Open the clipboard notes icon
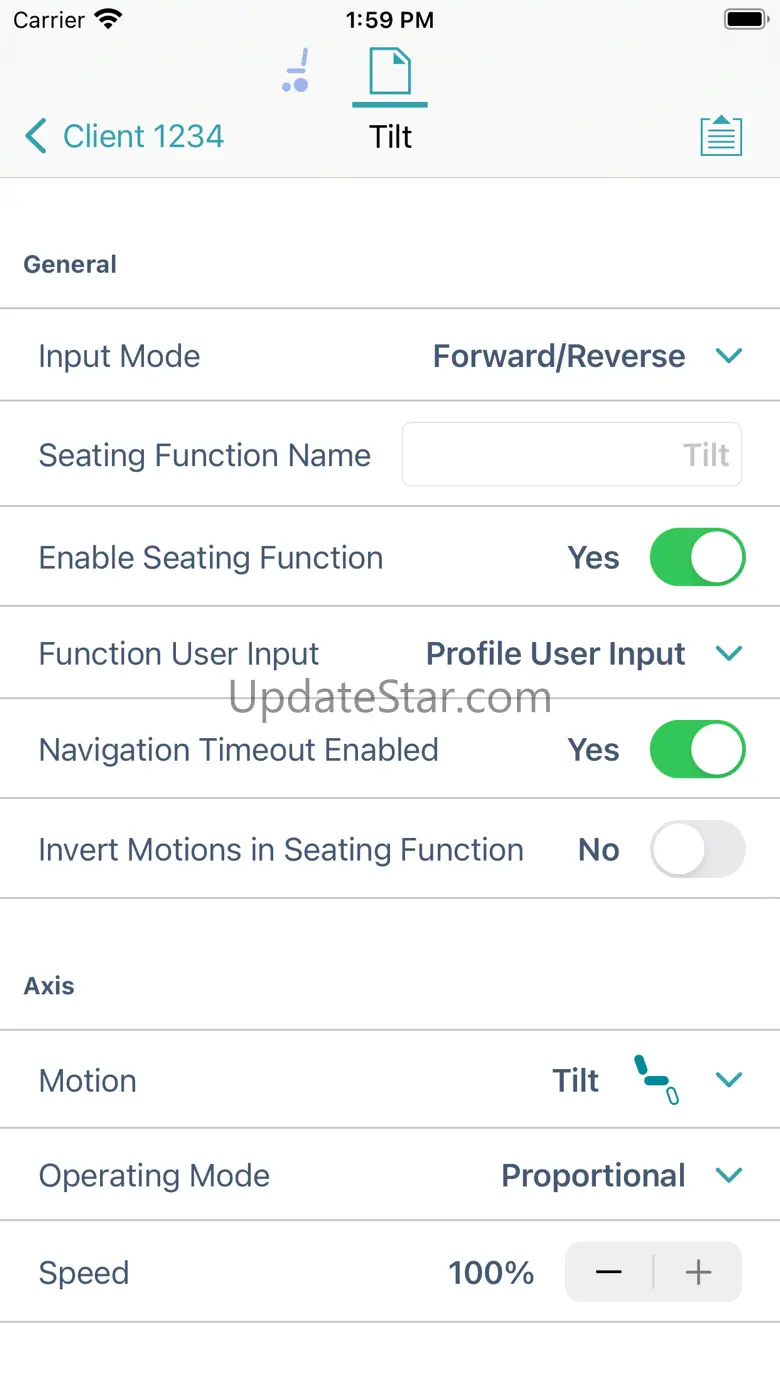The width and height of the screenshot is (780, 1387). click(721, 136)
